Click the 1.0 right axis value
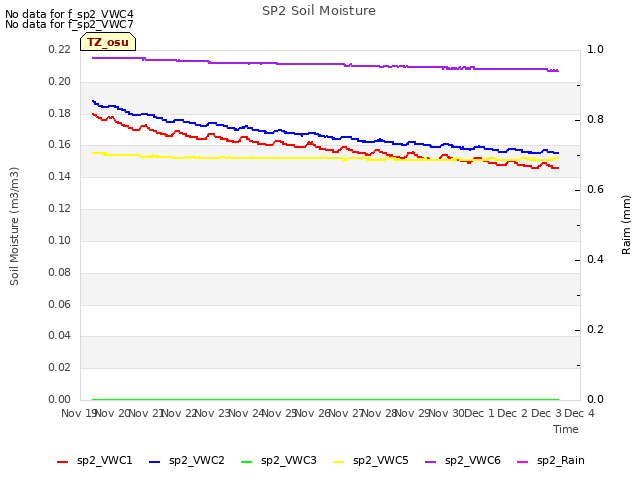 (596, 49)
